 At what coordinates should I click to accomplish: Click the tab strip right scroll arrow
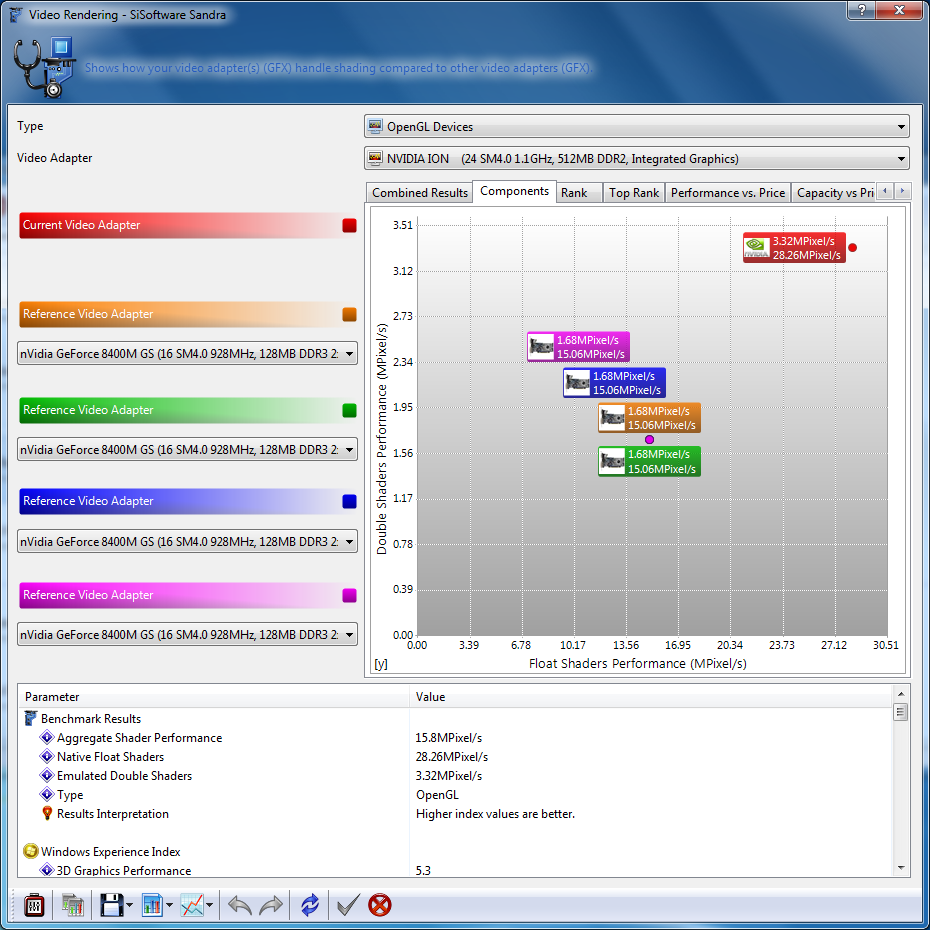tap(902, 191)
